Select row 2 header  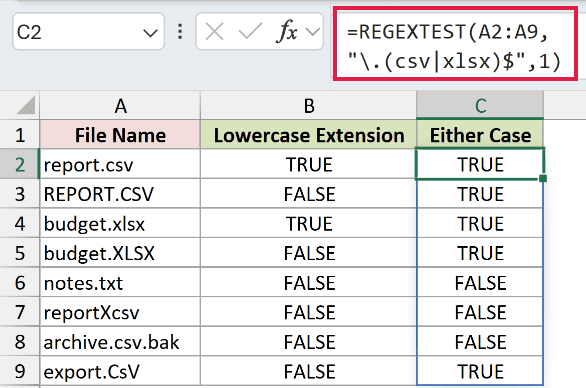pos(20,164)
